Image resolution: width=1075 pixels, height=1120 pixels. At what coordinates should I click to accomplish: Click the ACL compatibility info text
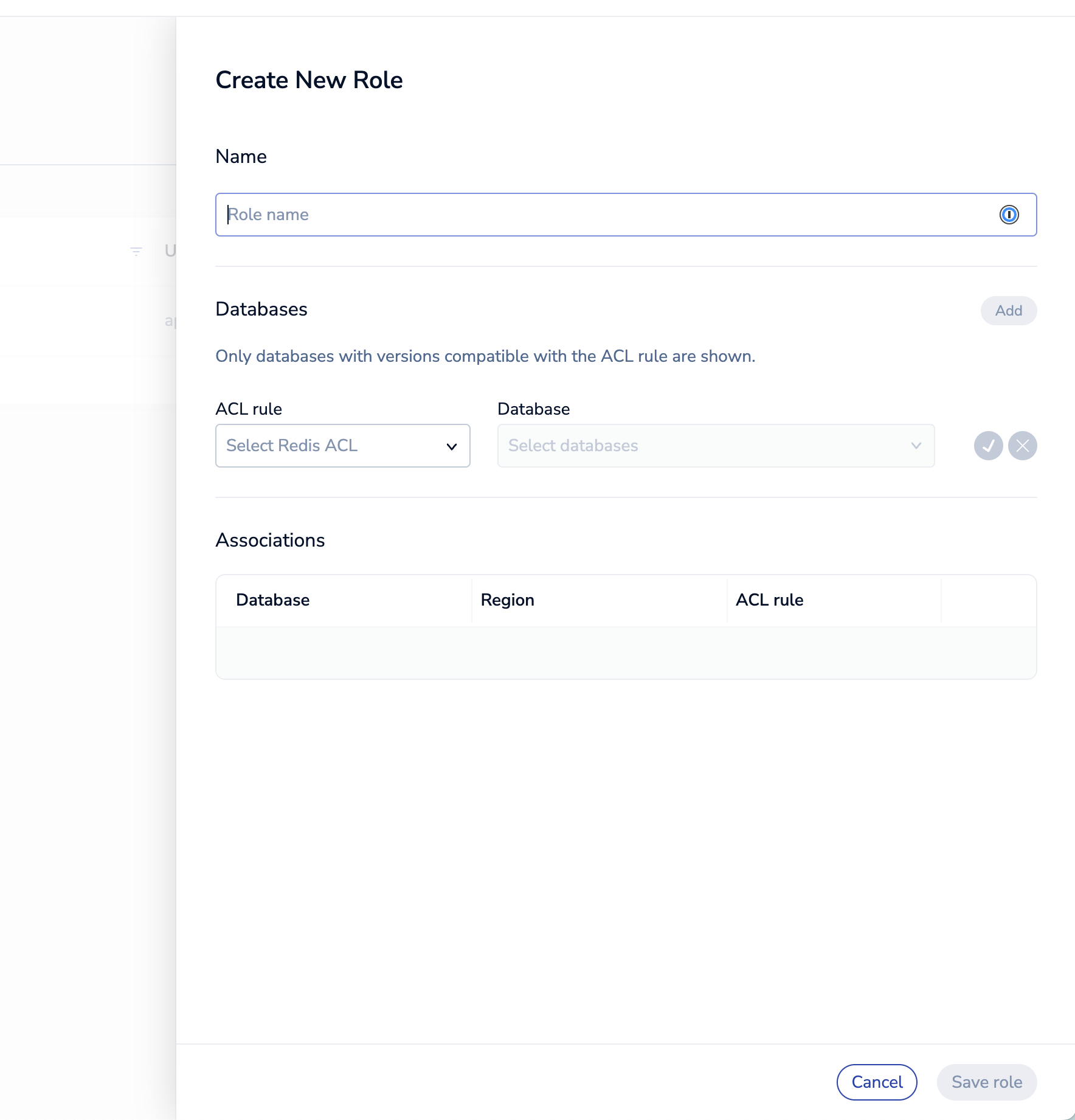(x=485, y=356)
